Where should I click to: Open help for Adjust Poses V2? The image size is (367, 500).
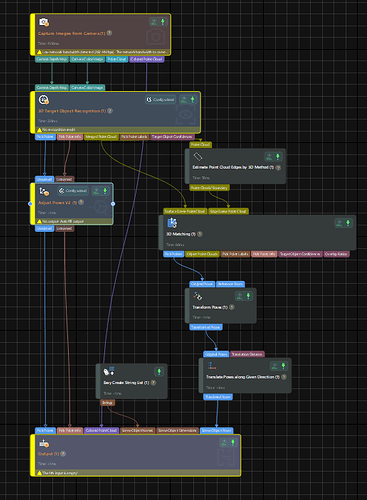point(81,202)
